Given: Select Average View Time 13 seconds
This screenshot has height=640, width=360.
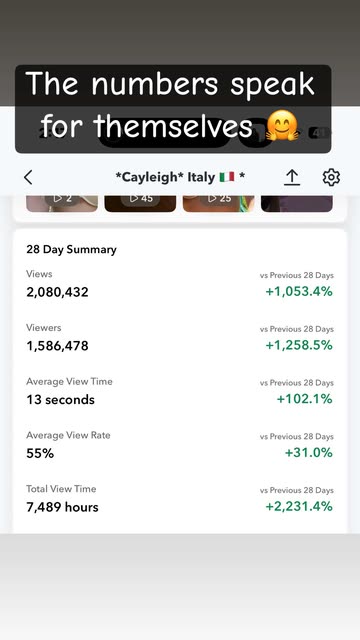Looking at the screenshot, I should (x=60, y=400).
